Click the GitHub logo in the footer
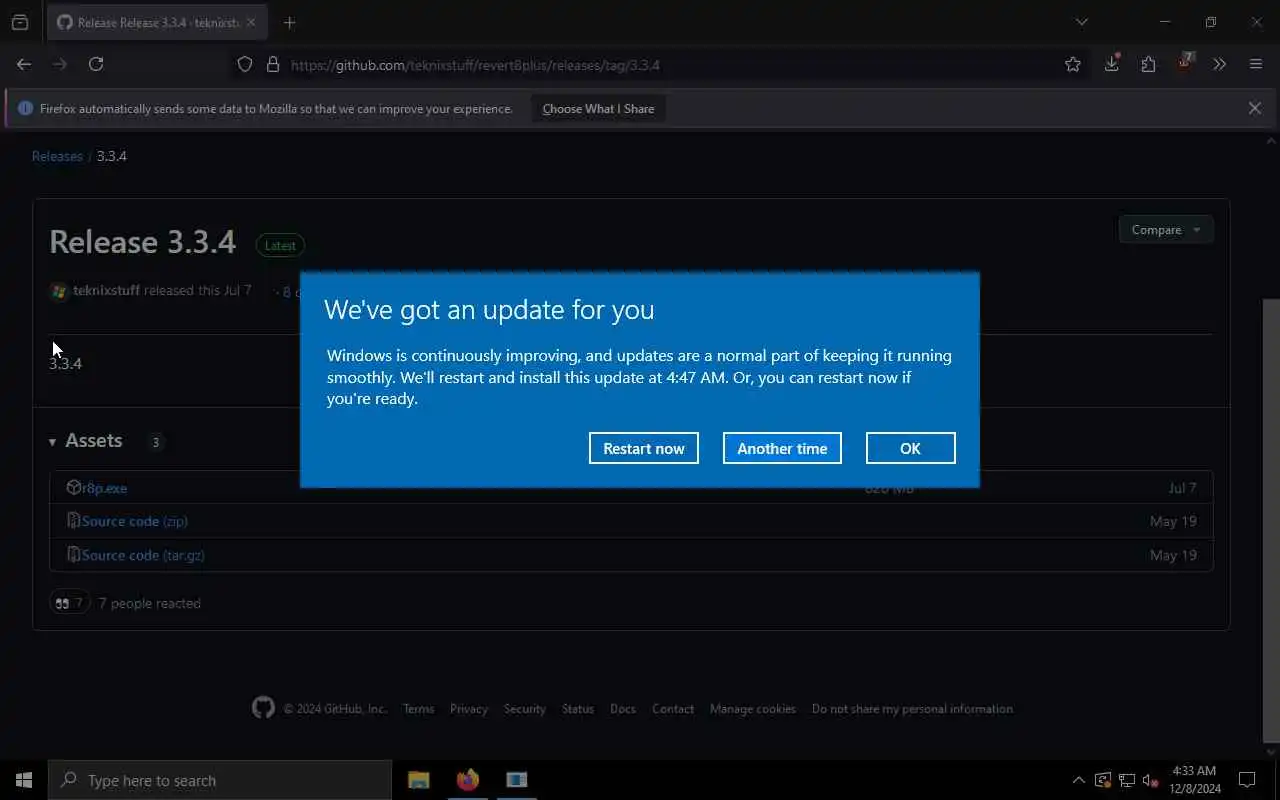This screenshot has height=800, width=1280. tap(263, 708)
